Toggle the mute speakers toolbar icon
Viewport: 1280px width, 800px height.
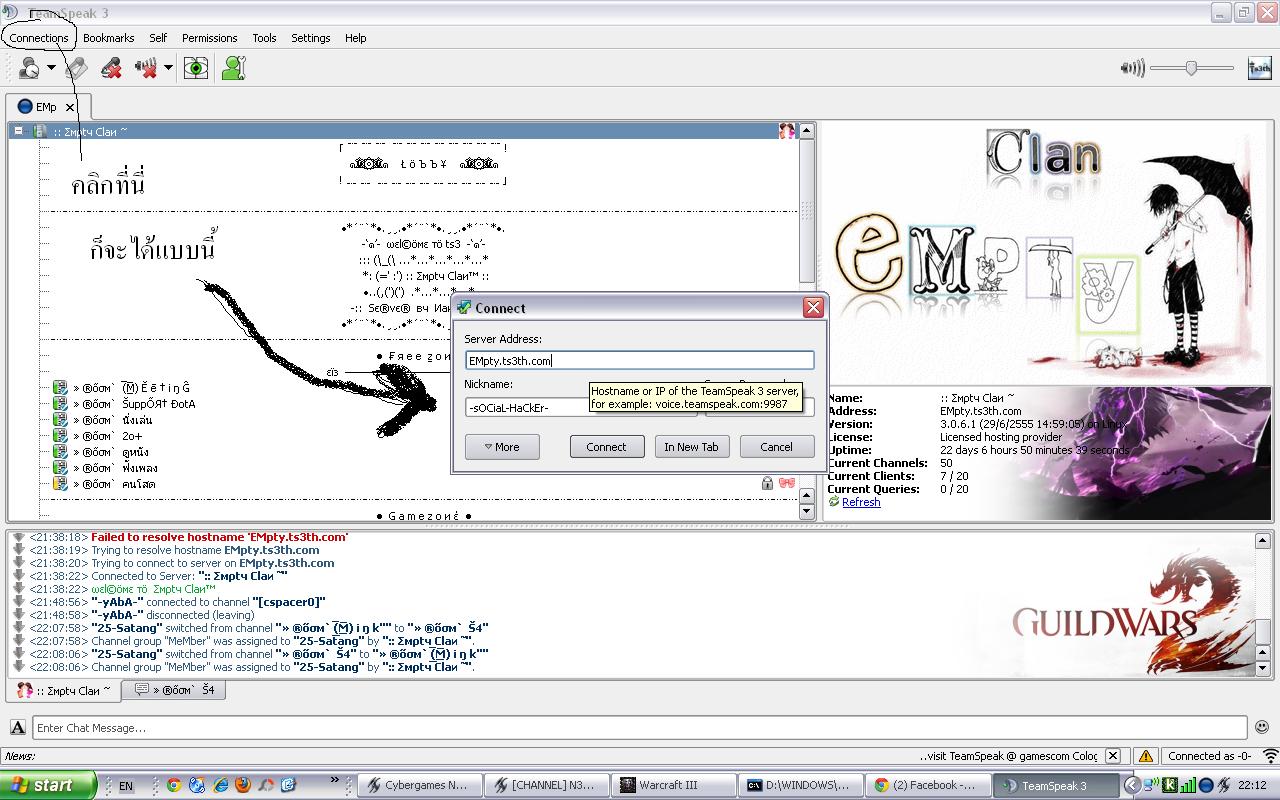146,68
